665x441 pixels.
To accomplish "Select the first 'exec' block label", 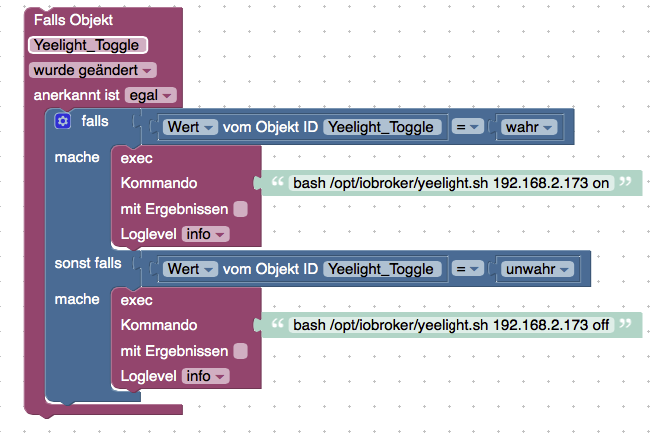I will point(137,159).
